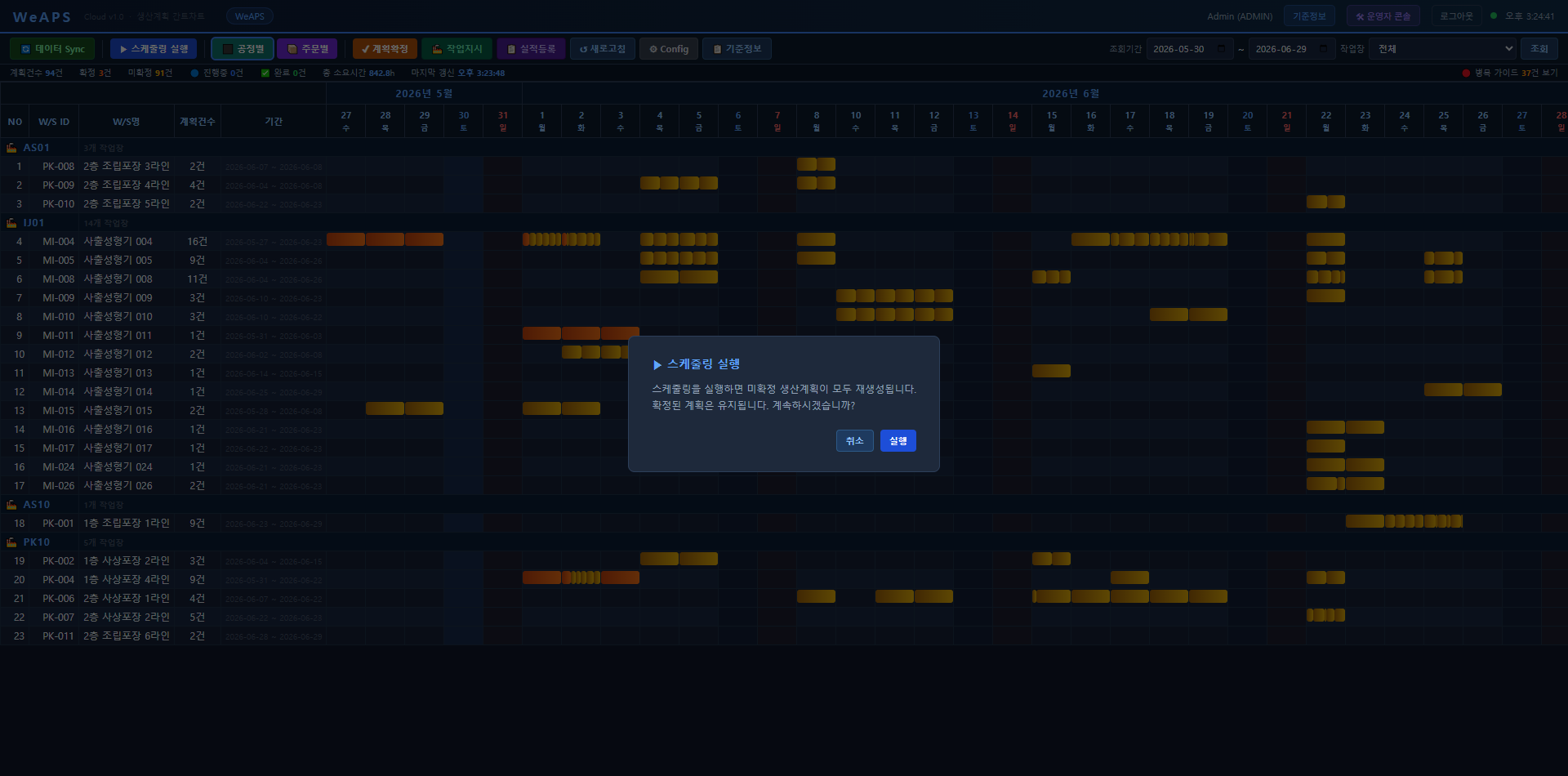Toggle the 완료 green checkbox indicator

click(265, 73)
